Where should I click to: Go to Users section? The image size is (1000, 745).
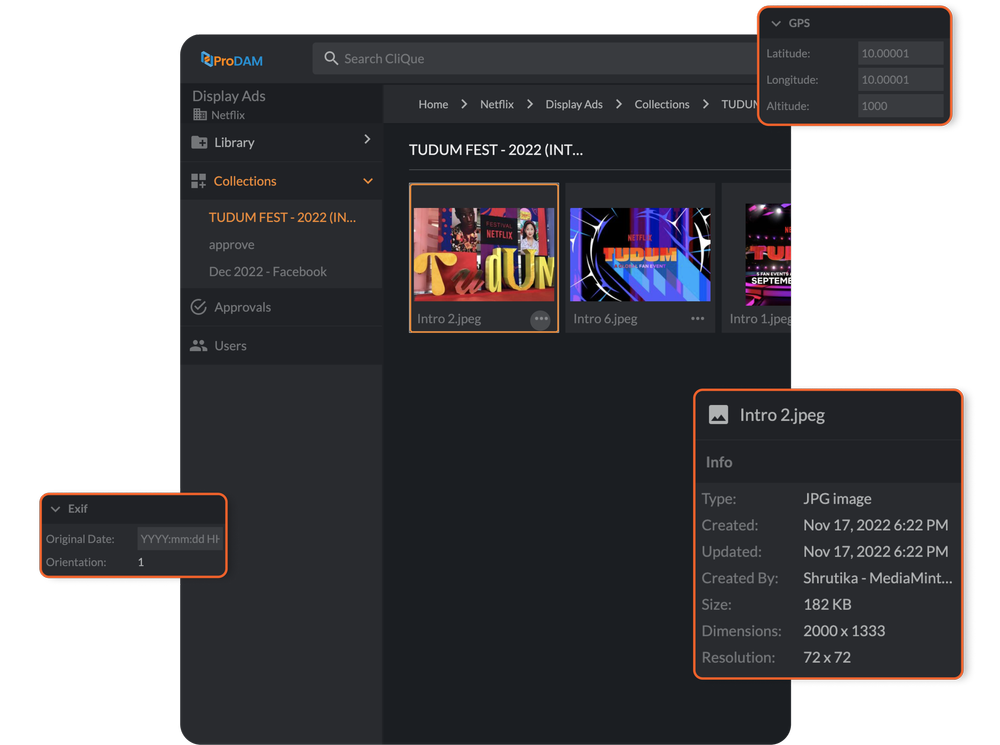click(230, 346)
